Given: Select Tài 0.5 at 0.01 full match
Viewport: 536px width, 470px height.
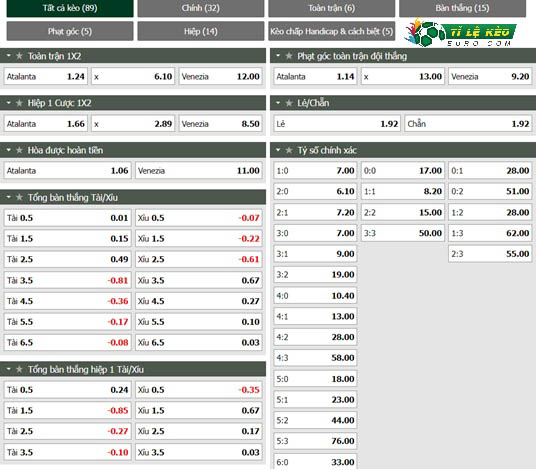Looking at the screenshot, I should 67,218.
